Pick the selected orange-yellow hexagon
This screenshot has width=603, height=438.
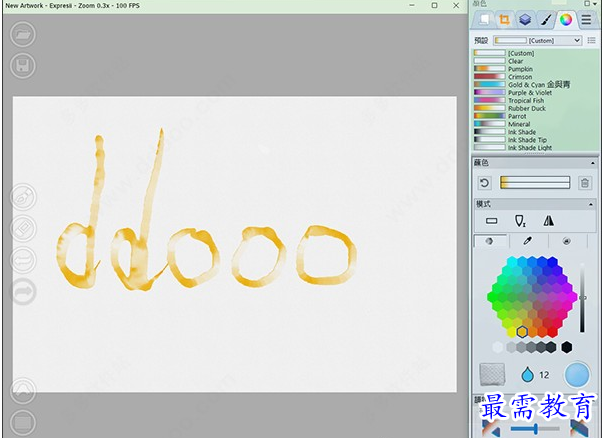tap(522, 332)
